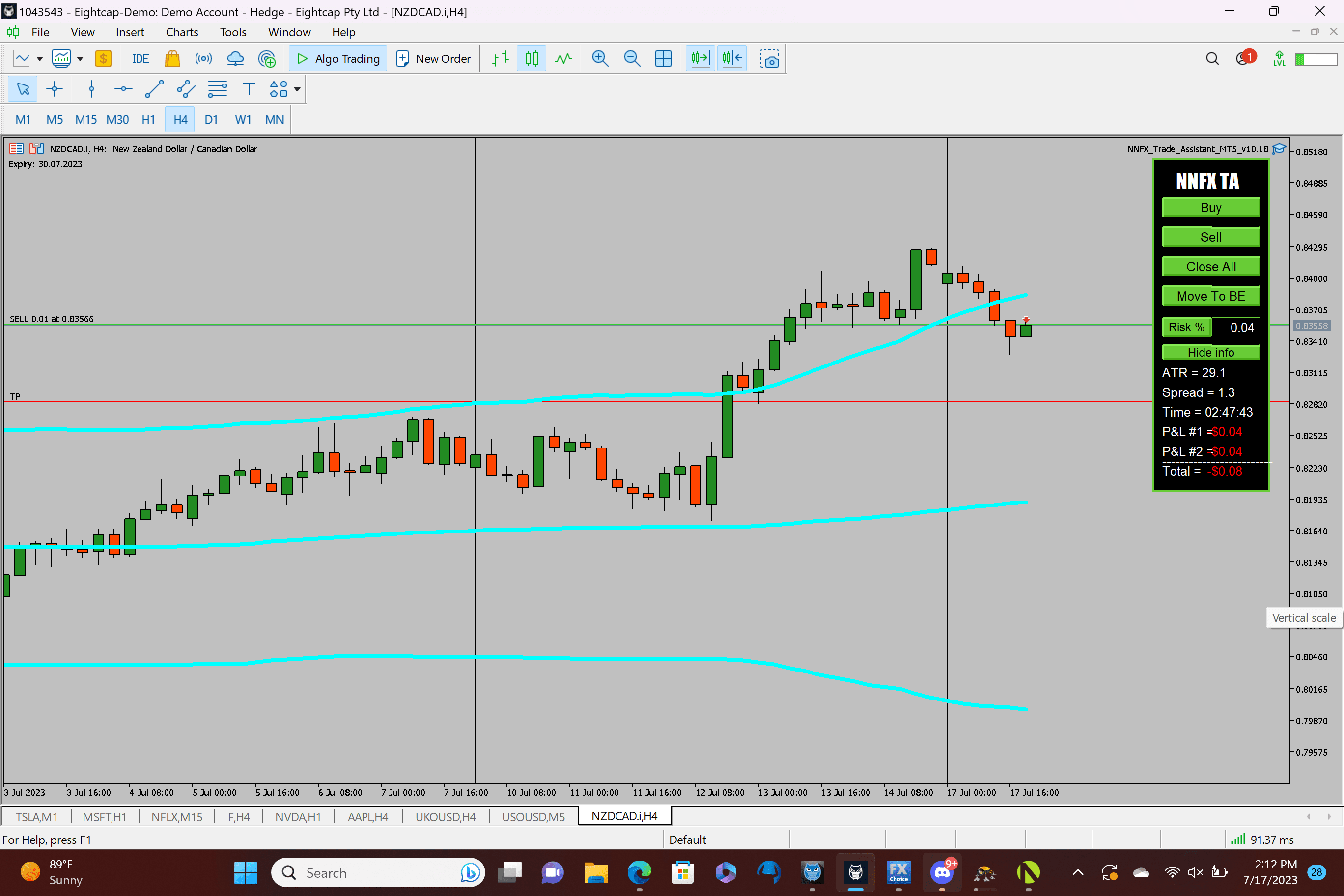Toggle the Algo Trading button

(337, 58)
